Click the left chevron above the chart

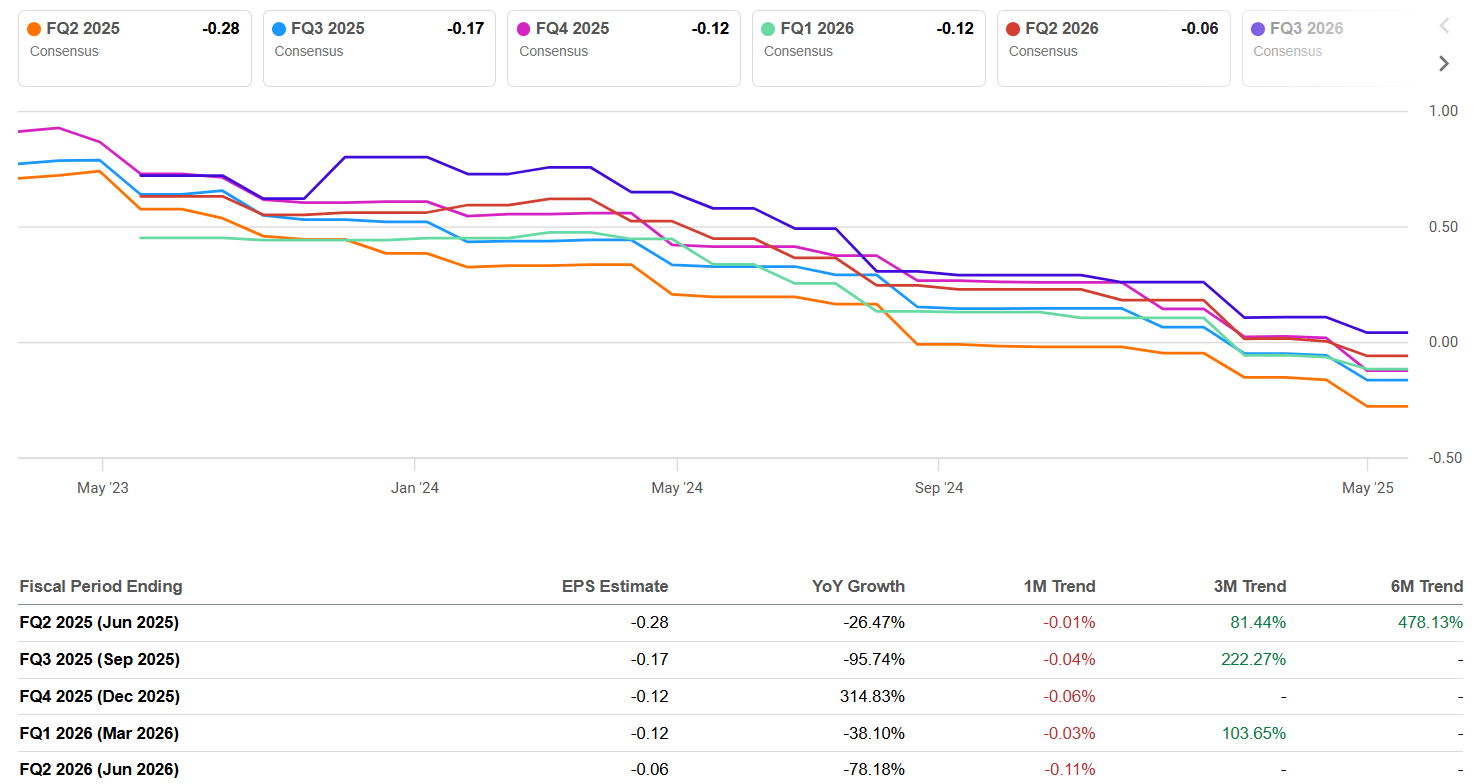(1443, 26)
